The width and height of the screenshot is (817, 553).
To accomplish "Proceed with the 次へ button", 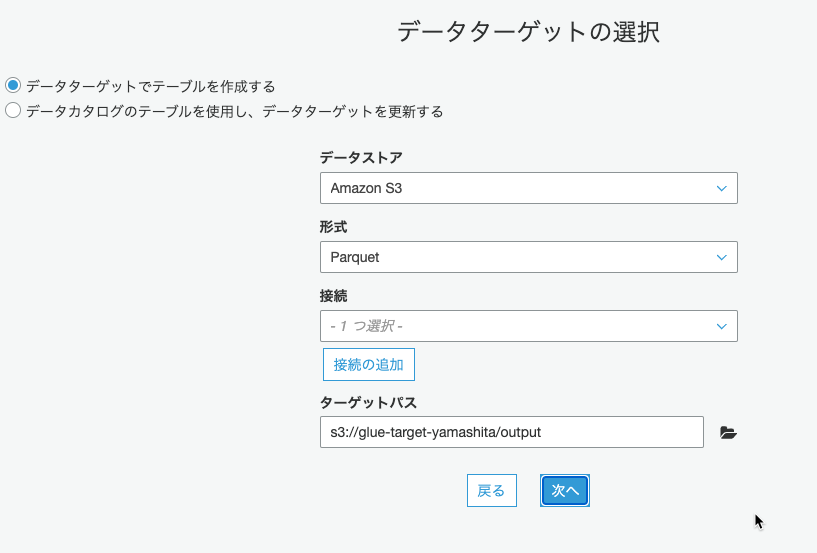I will pyautogui.click(x=565, y=490).
